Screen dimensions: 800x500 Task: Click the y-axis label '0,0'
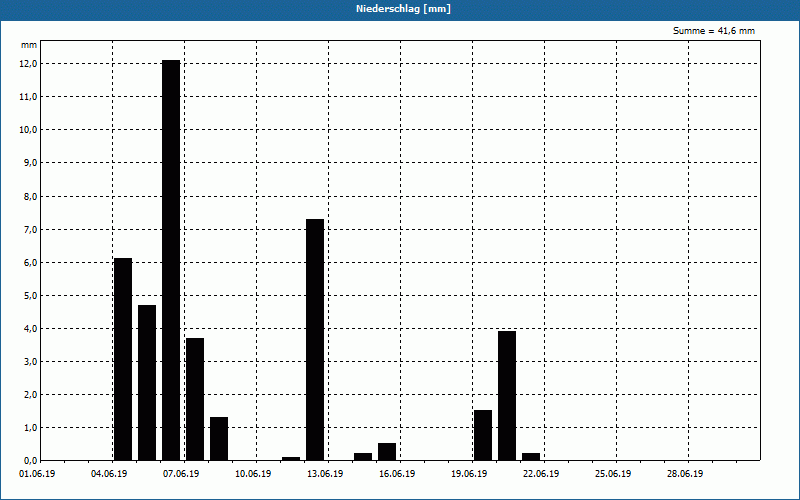(30, 461)
